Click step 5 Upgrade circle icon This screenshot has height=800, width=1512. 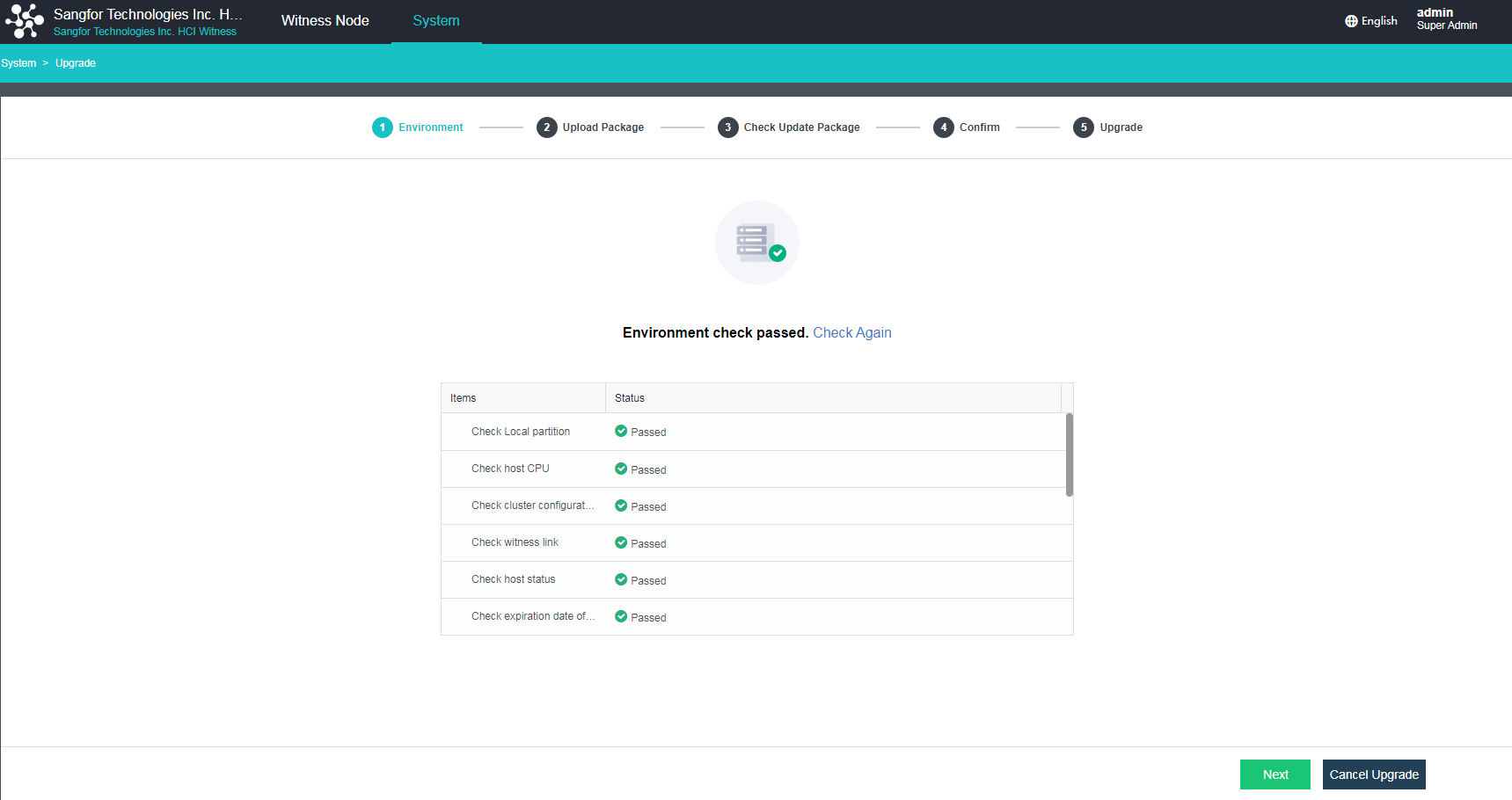[x=1083, y=127]
